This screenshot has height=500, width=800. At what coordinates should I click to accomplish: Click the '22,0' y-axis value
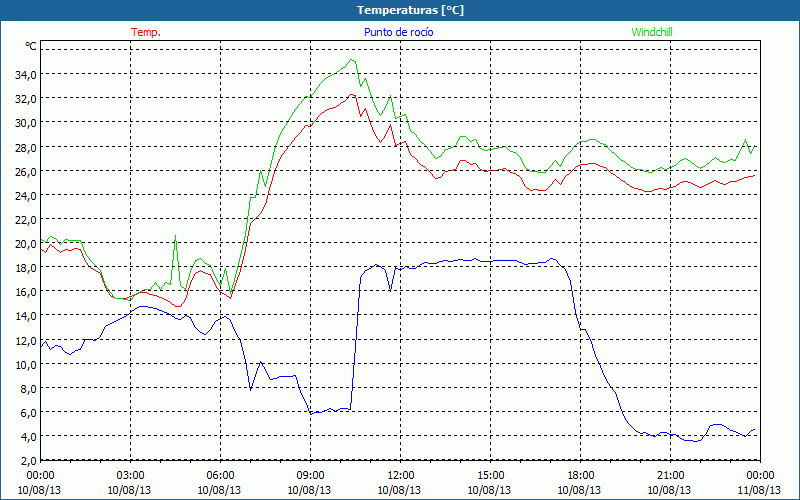click(26, 219)
